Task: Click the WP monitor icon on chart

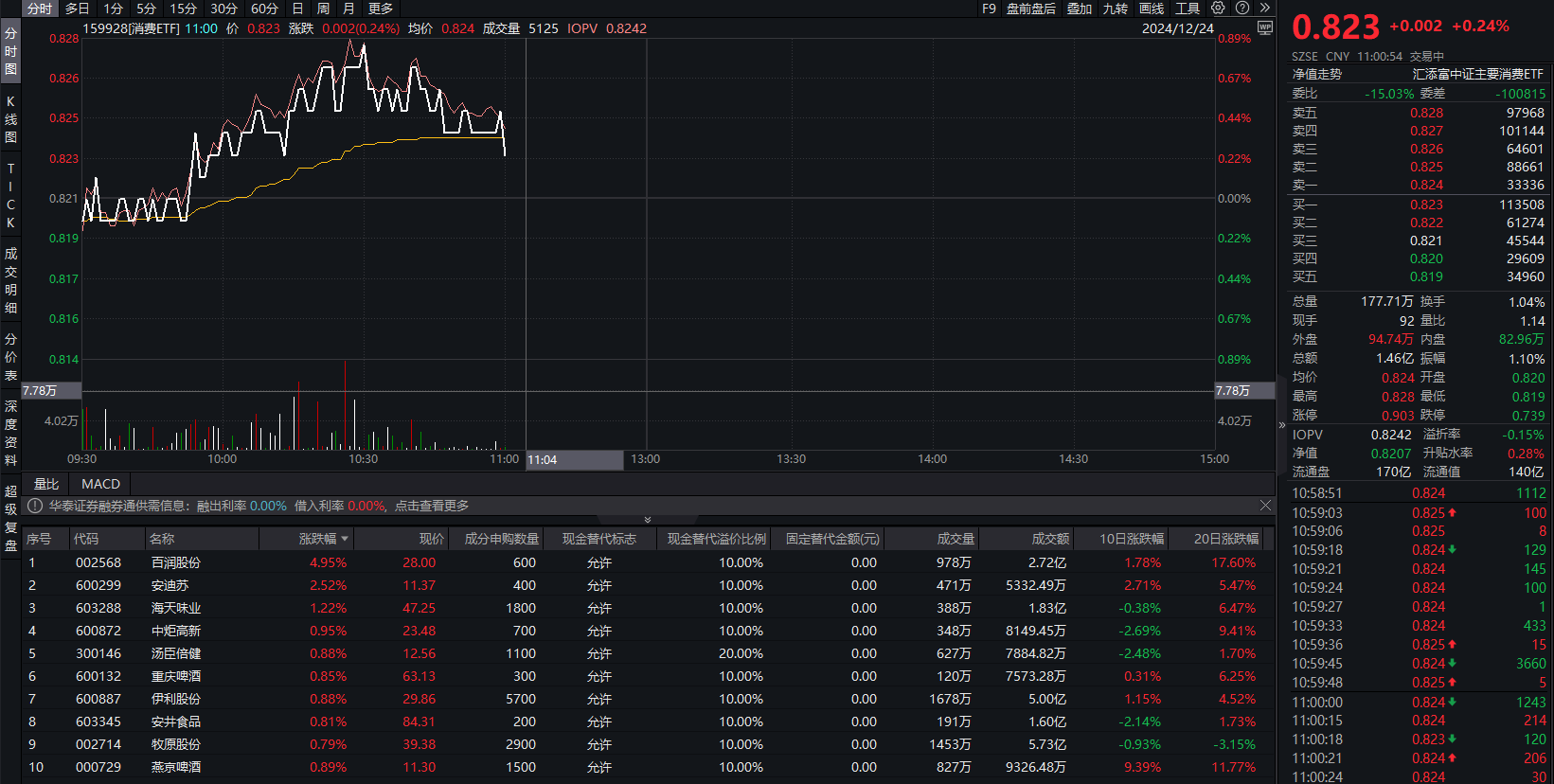Action: click(1264, 28)
